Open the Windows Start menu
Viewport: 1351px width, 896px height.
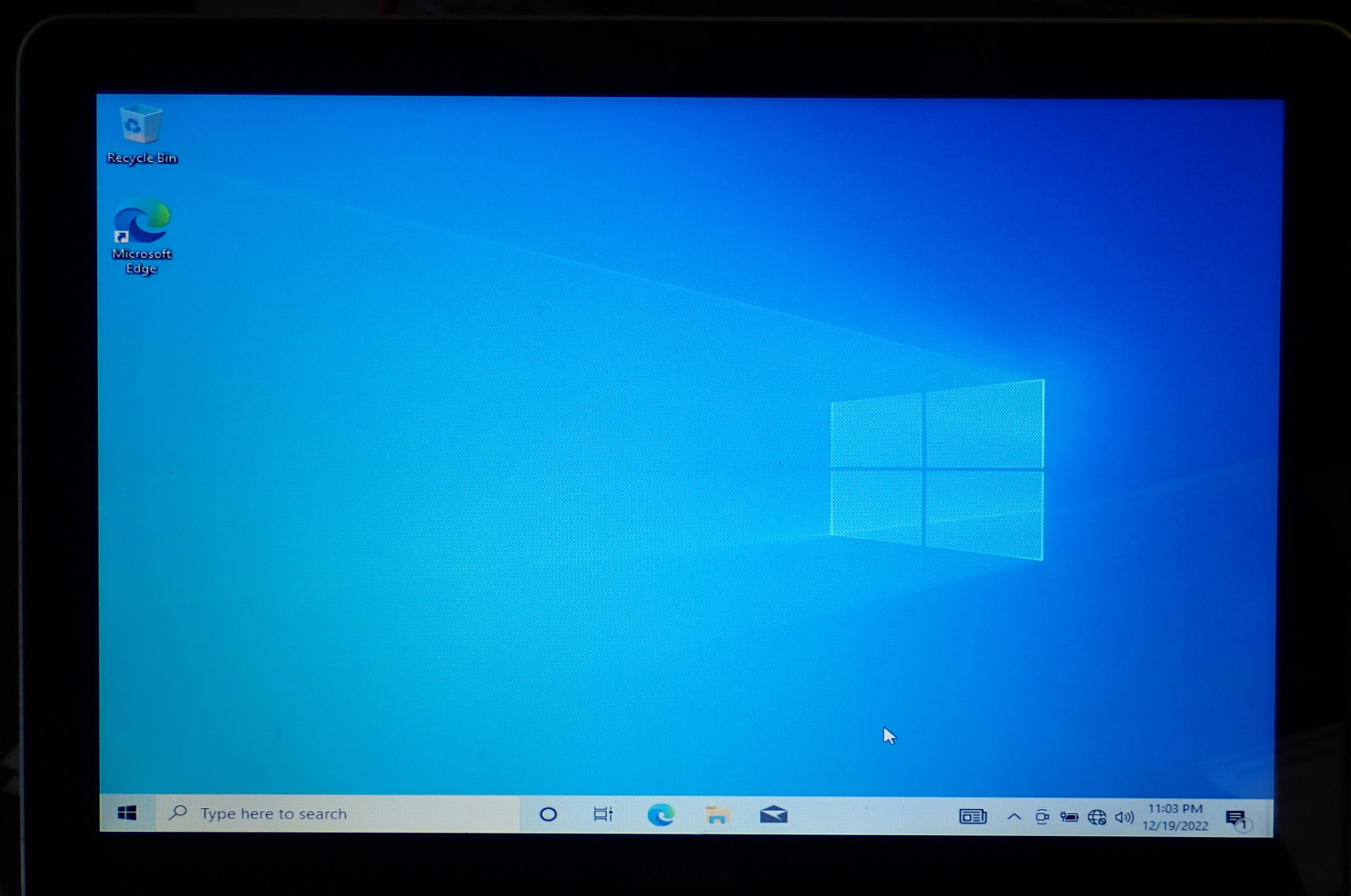pos(128,813)
